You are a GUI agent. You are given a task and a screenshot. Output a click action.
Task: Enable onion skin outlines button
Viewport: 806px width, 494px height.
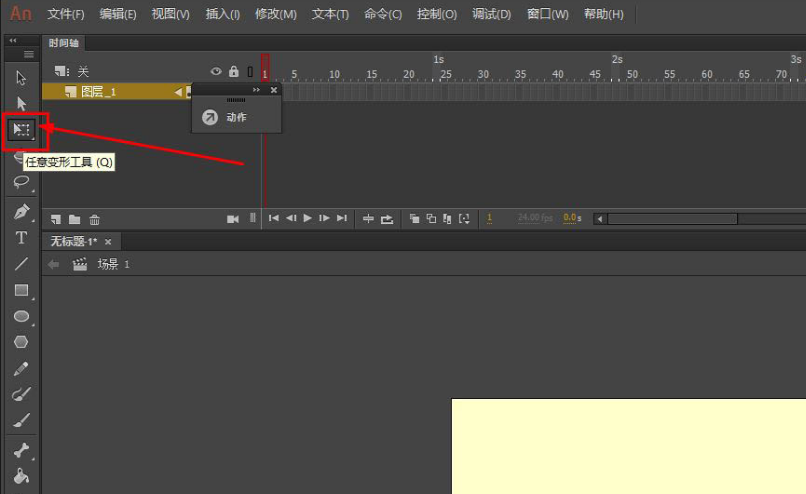431,219
